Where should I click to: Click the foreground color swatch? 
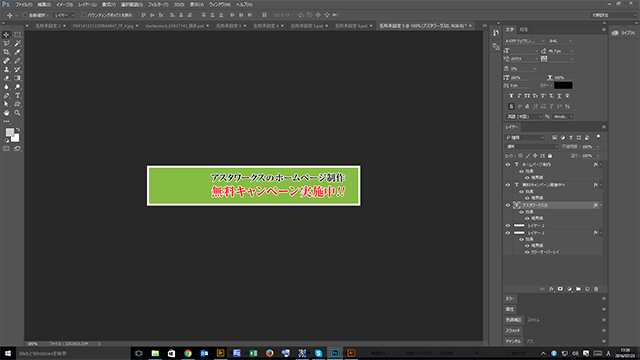(9, 132)
